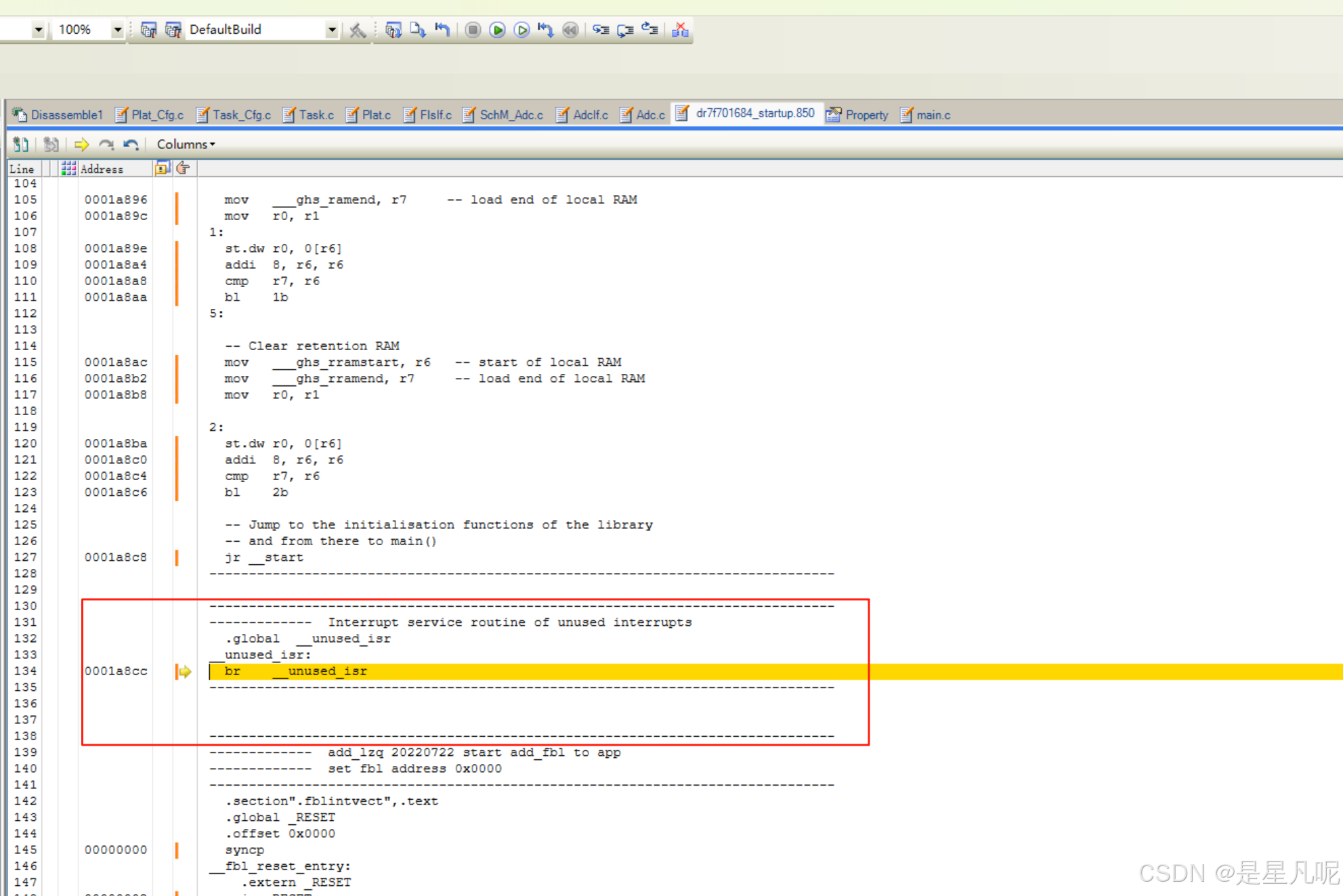Select the AdcIf.c tab
1343x896 pixels.
point(582,115)
